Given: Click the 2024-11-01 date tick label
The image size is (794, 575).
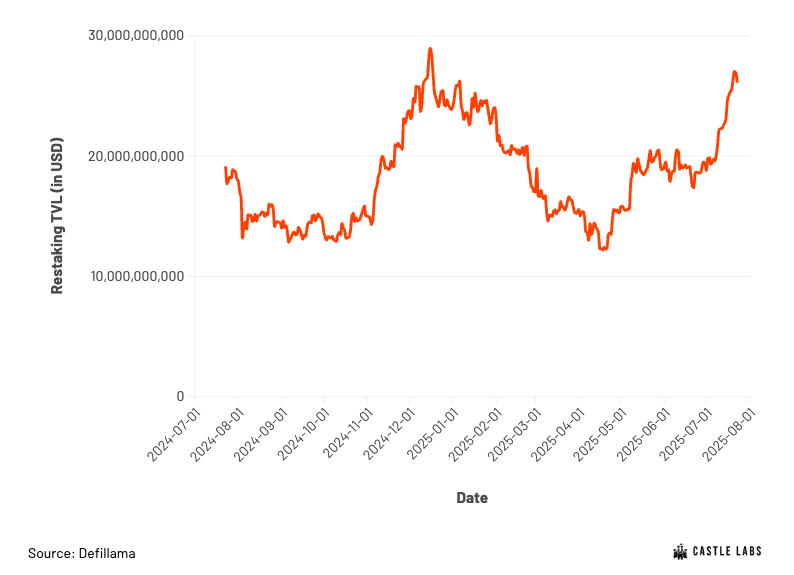Looking at the screenshot, I should (346, 435).
